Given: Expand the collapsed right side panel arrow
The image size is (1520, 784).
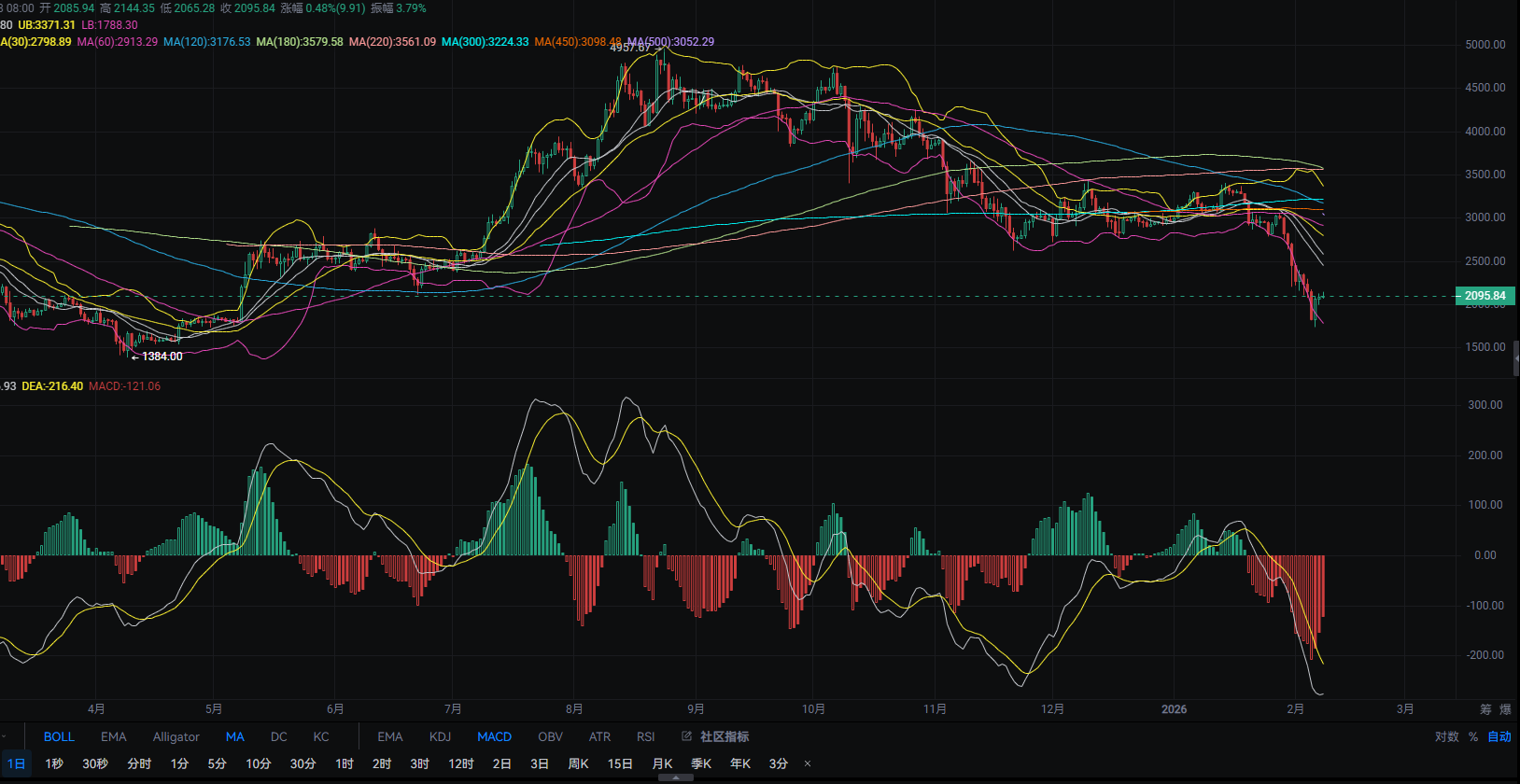Looking at the screenshot, I should click(x=1515, y=358).
